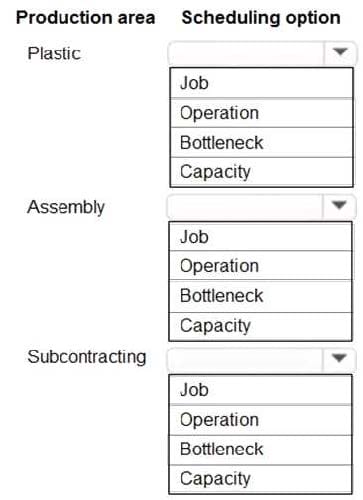This screenshot has height=500, width=363.
Task: Open the Subcontracting scheduling option dropdown arrow
Action: point(339,359)
